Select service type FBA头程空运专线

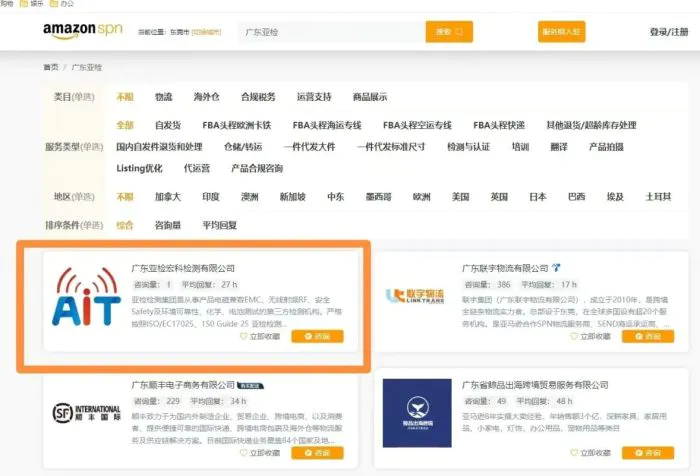[417, 125]
